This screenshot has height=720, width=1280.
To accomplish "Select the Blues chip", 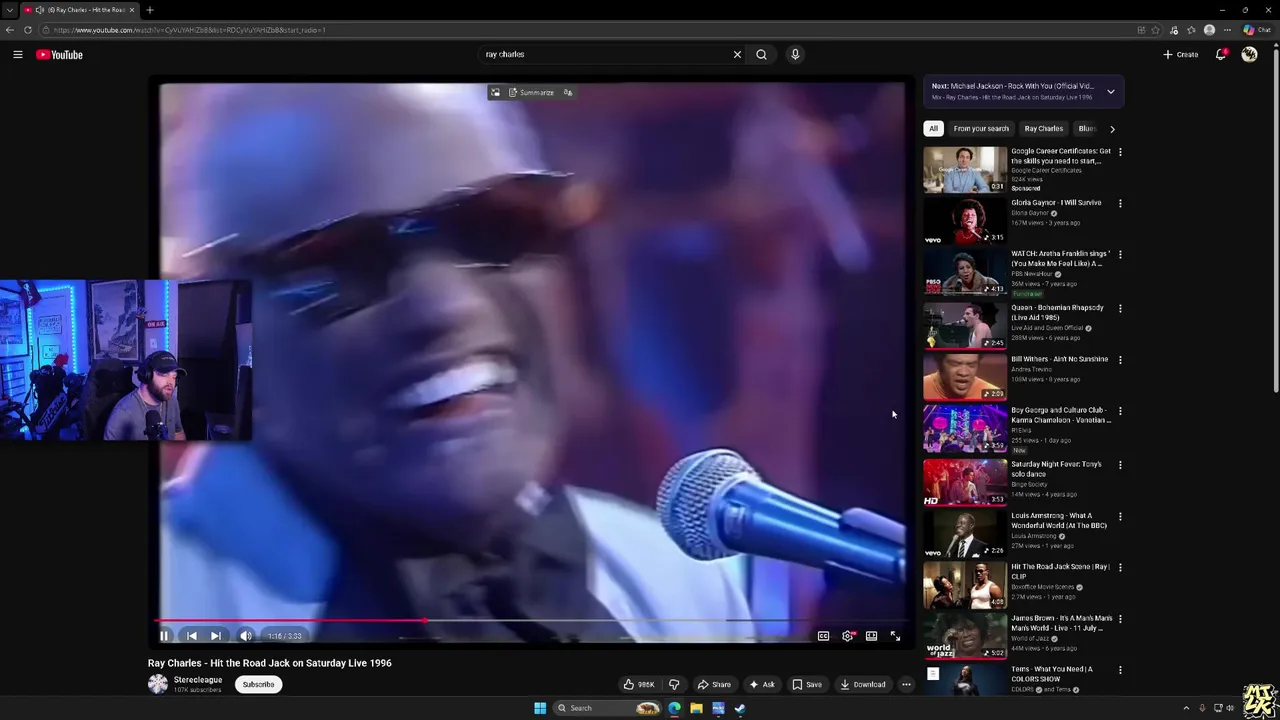I will point(1087,129).
